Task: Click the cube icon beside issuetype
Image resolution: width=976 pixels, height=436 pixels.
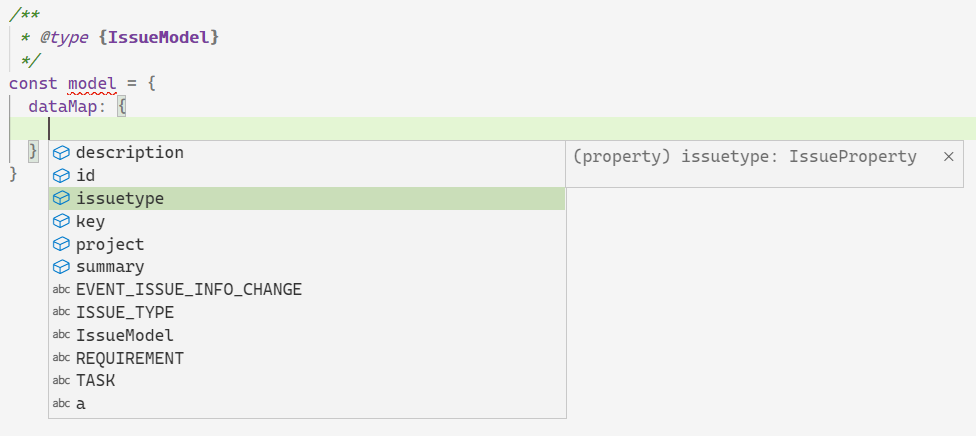Action: coord(62,199)
